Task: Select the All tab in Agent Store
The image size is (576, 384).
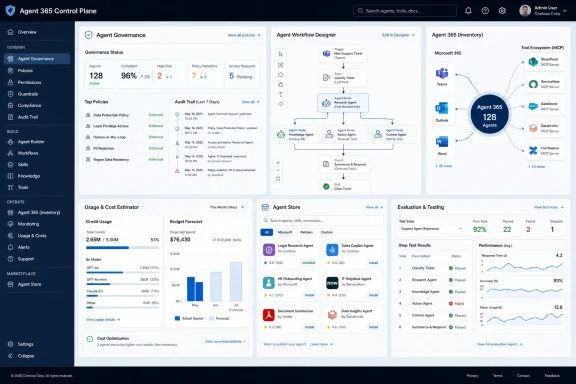Action: tap(267, 232)
